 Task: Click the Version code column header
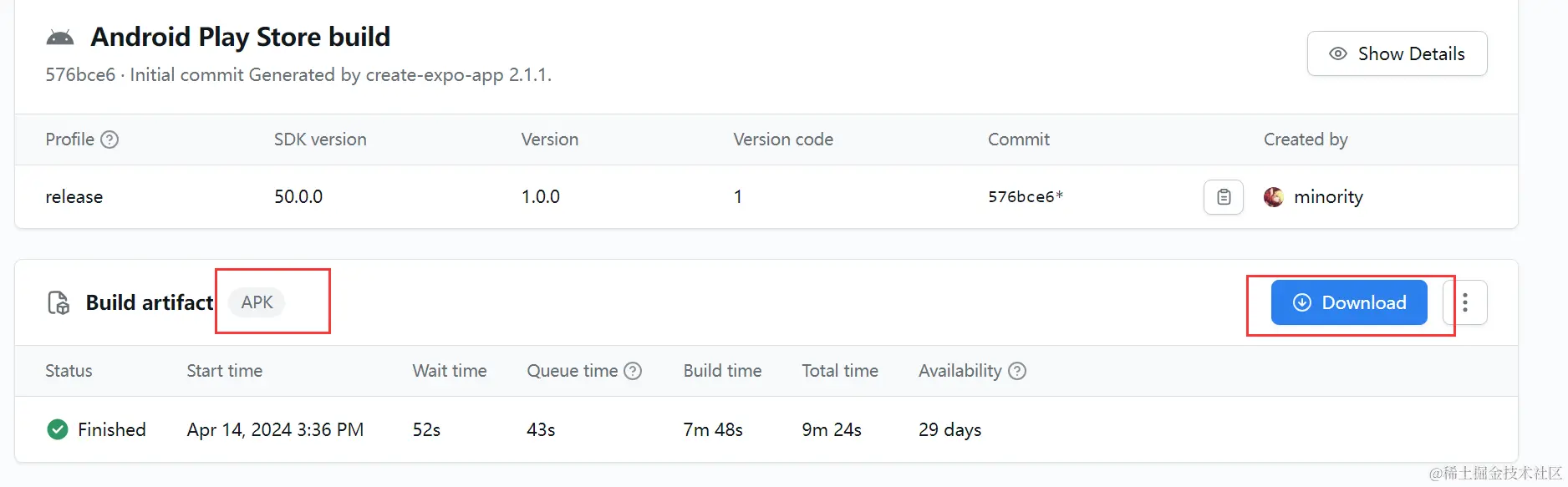coord(783,140)
